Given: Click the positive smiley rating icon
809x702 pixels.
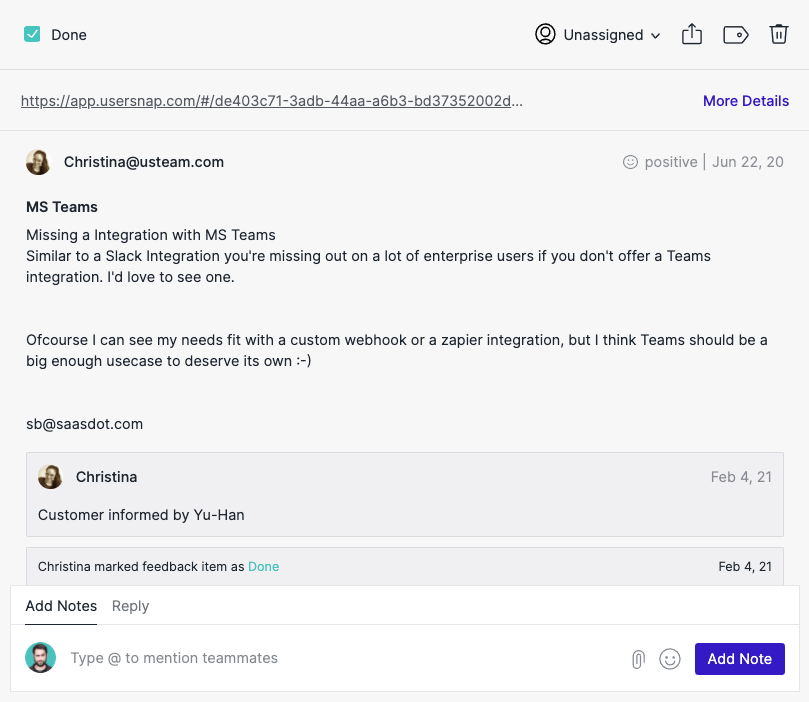Looking at the screenshot, I should 630,162.
